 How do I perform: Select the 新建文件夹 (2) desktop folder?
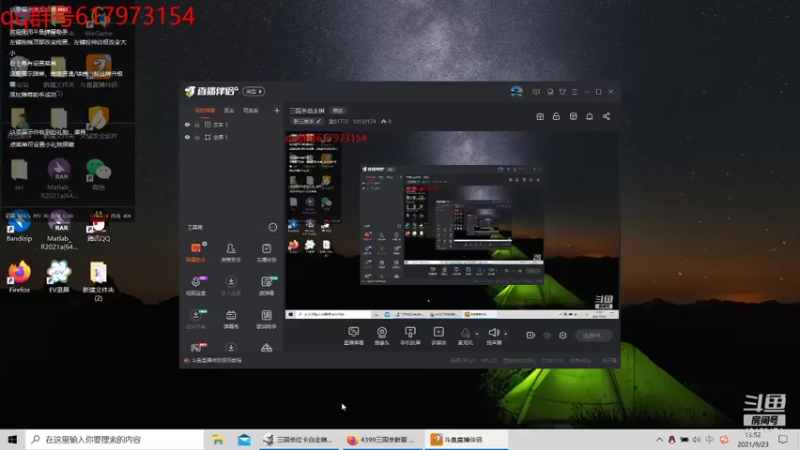tap(98, 281)
